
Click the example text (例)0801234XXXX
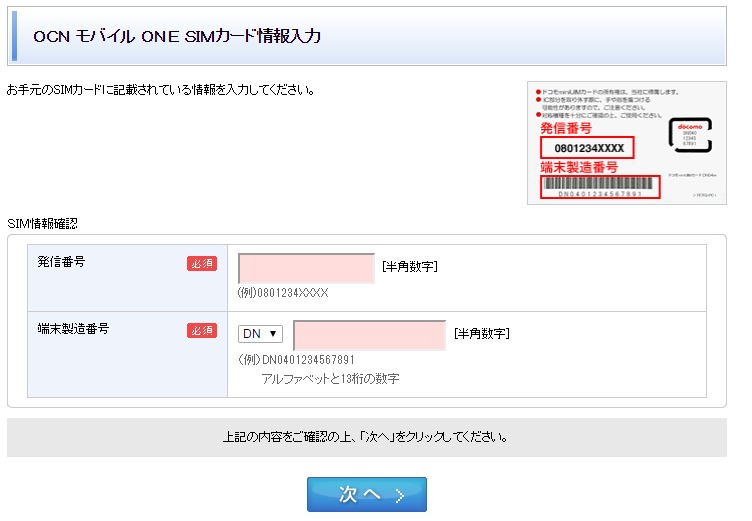(x=283, y=293)
